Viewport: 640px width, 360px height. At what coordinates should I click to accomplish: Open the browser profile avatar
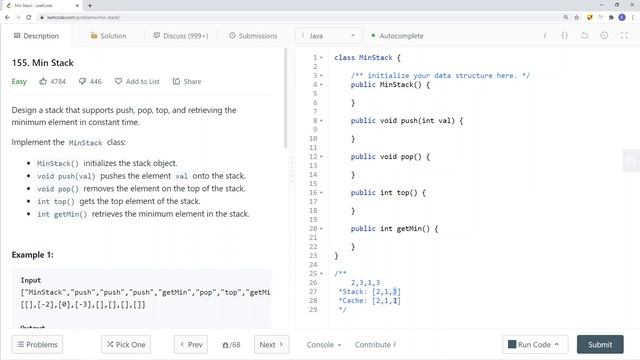pyautogui.click(x=622, y=17)
